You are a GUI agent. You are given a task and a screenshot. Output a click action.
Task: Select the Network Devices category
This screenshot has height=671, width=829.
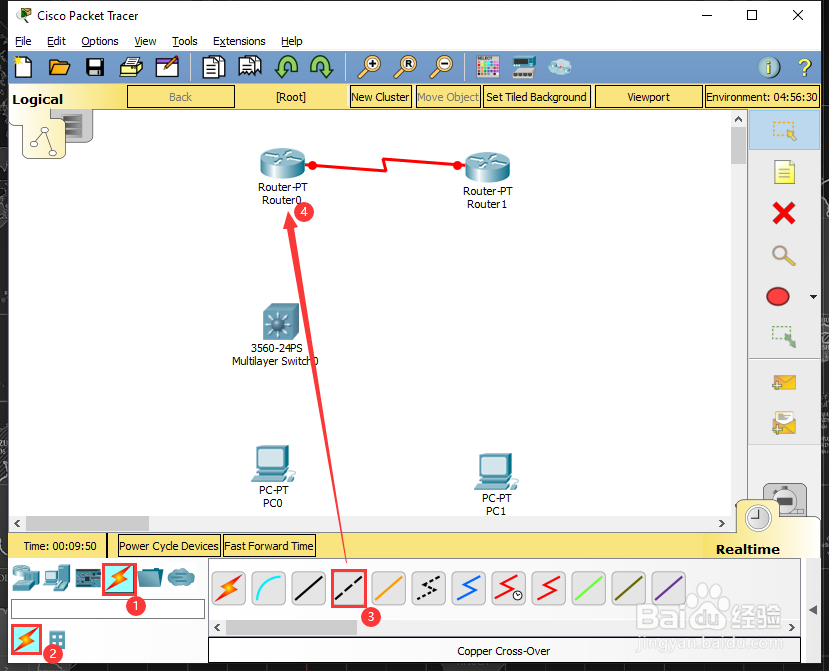click(x=25, y=577)
